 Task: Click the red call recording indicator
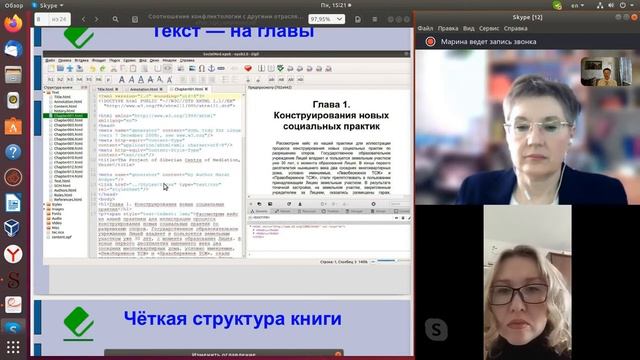(x=430, y=42)
